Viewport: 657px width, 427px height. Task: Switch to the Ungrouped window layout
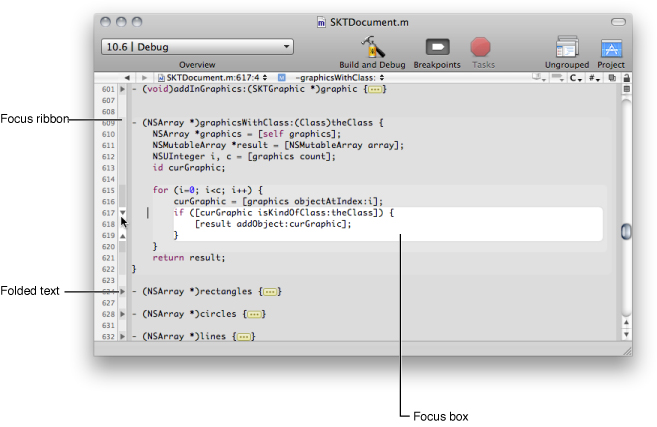pos(567,46)
